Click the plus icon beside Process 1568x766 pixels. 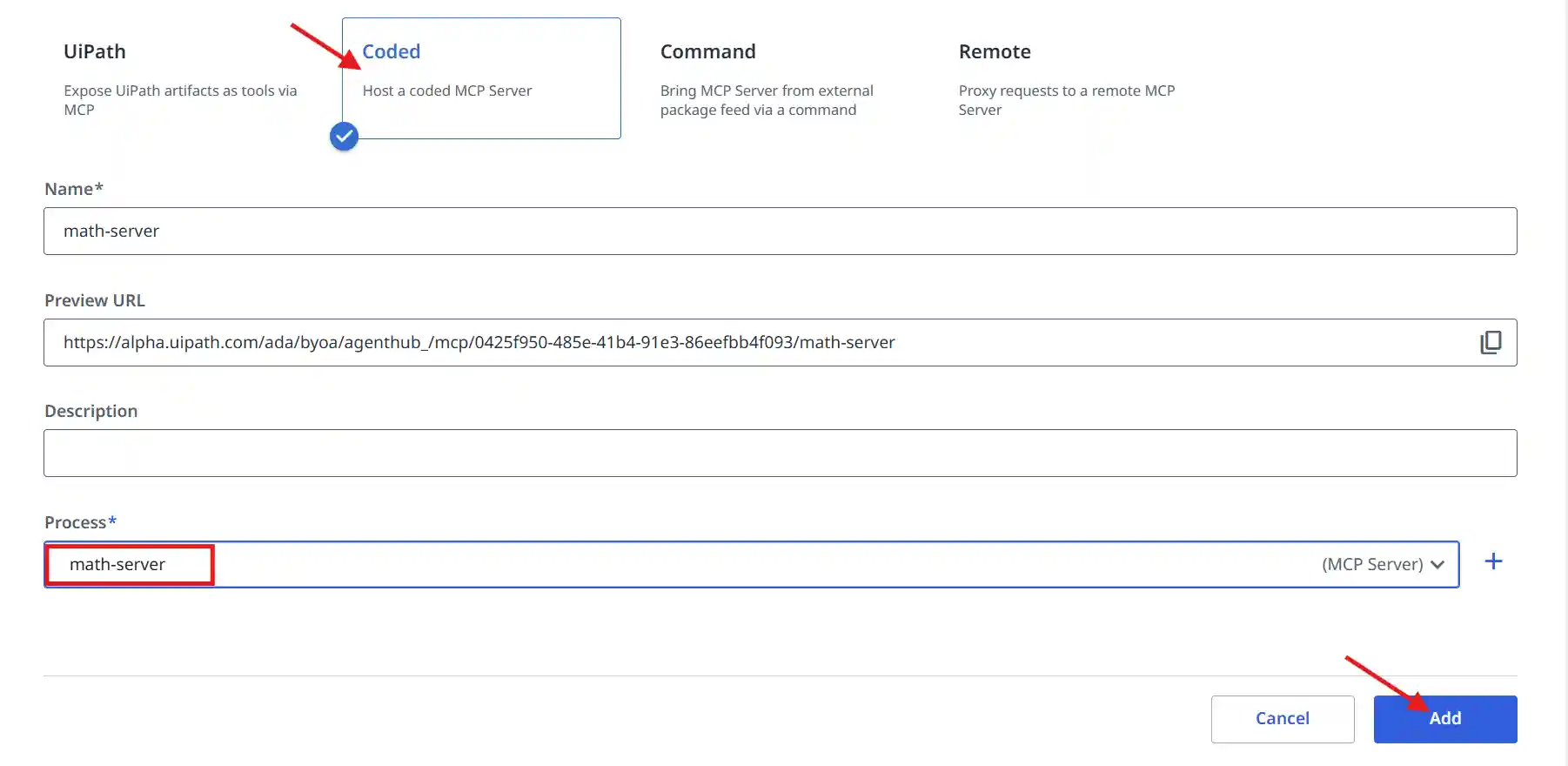pos(1493,562)
